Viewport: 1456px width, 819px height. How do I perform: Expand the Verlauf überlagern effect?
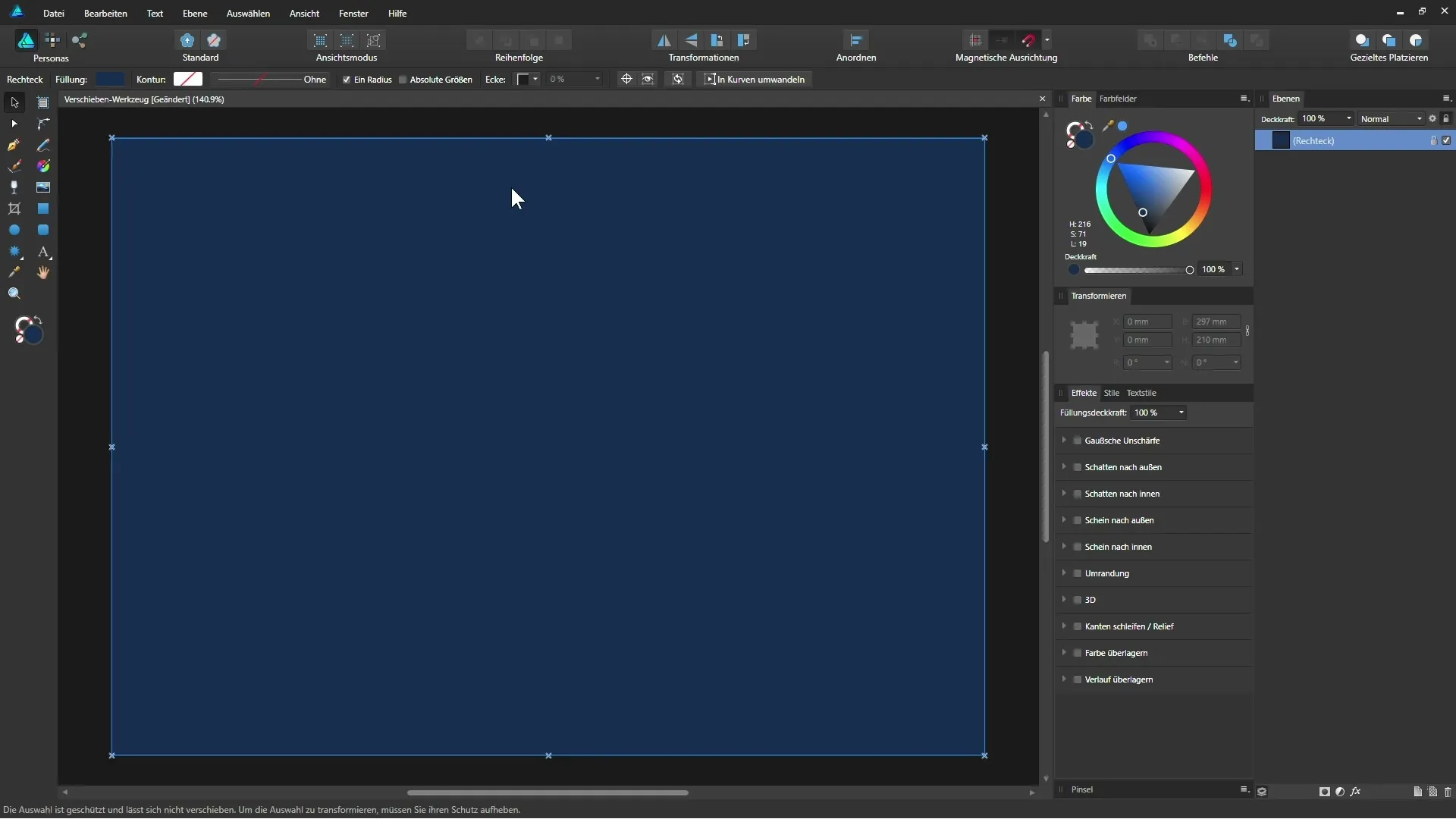pos(1064,679)
